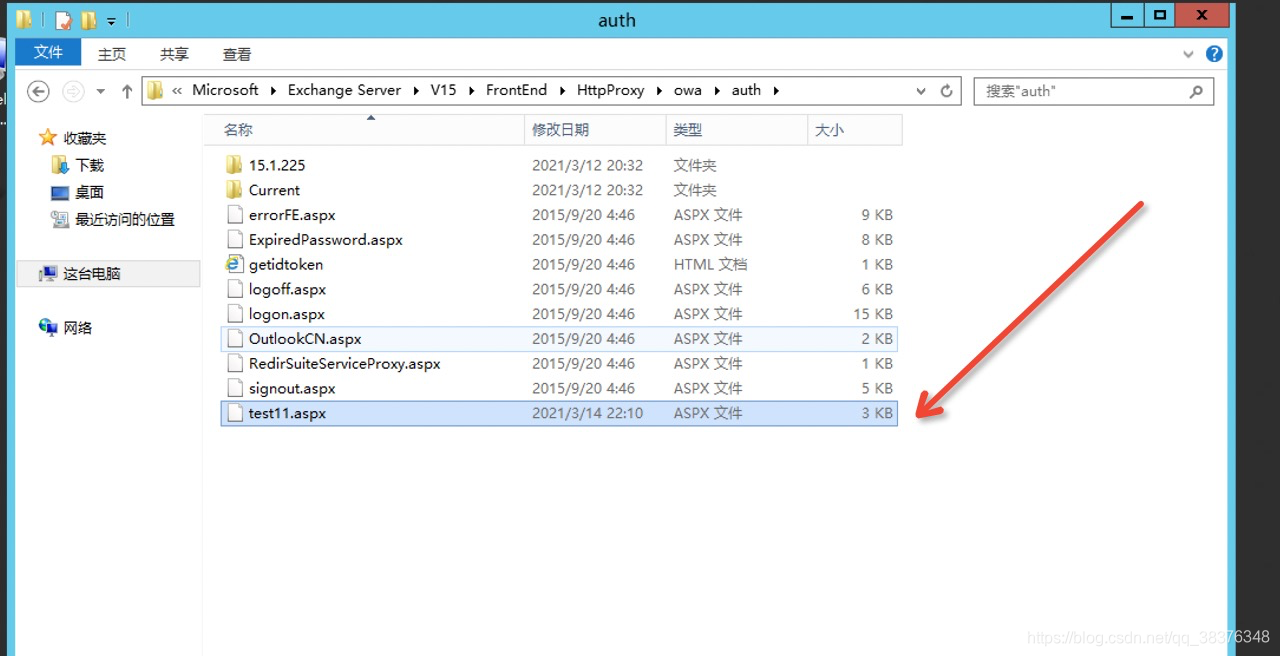Click the 搜索"auth" search box

point(1093,91)
